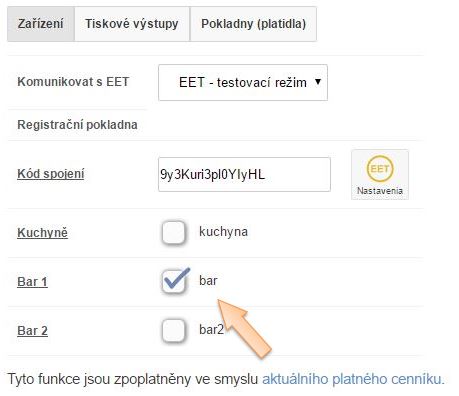Click the Komunikovat s EET label

click(73, 82)
